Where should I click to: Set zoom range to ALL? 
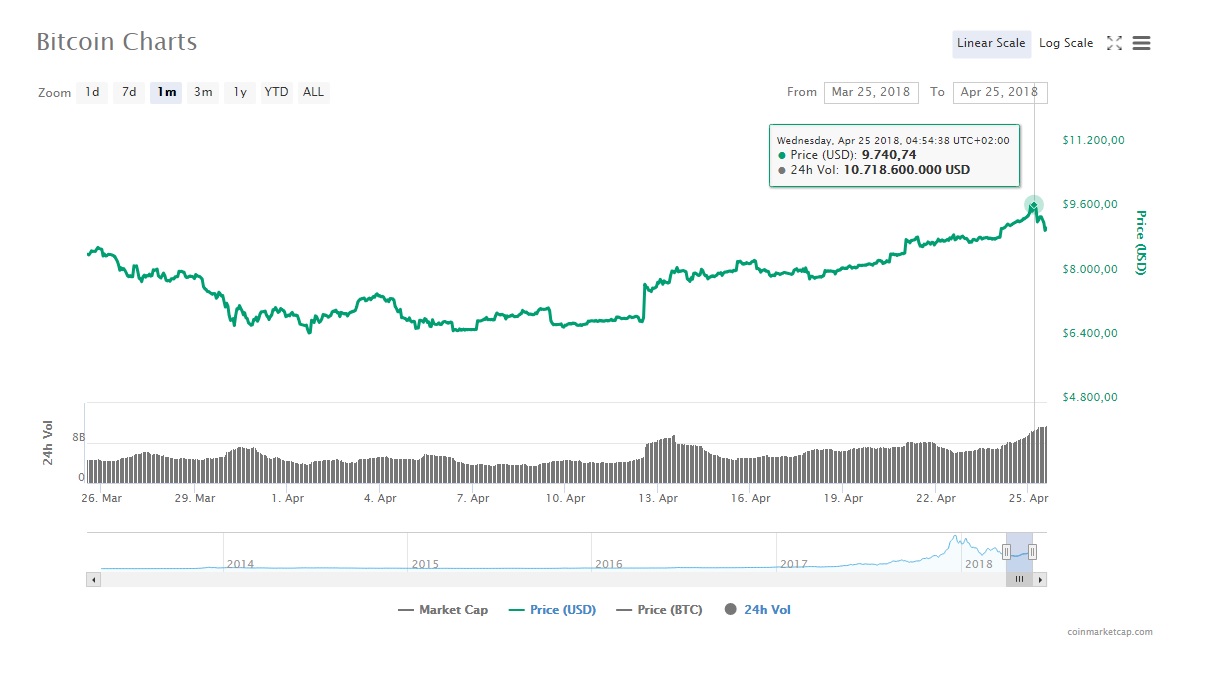click(313, 92)
